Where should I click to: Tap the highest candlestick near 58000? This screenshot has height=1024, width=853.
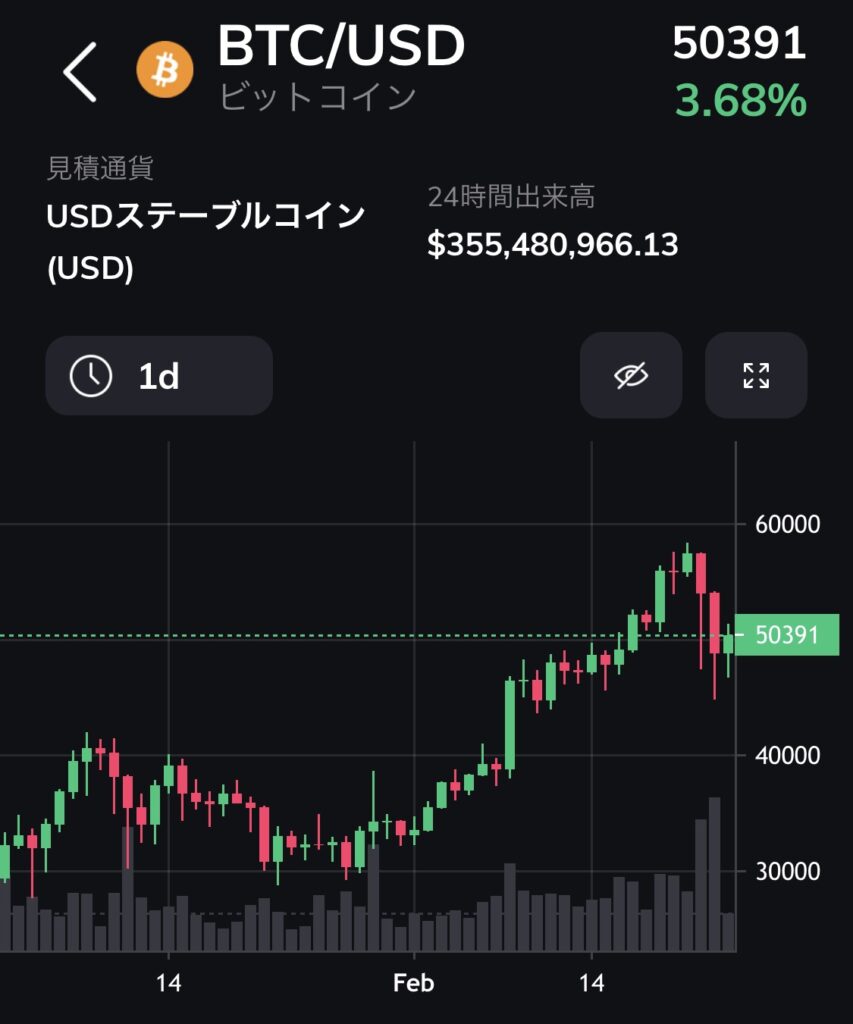(x=687, y=562)
